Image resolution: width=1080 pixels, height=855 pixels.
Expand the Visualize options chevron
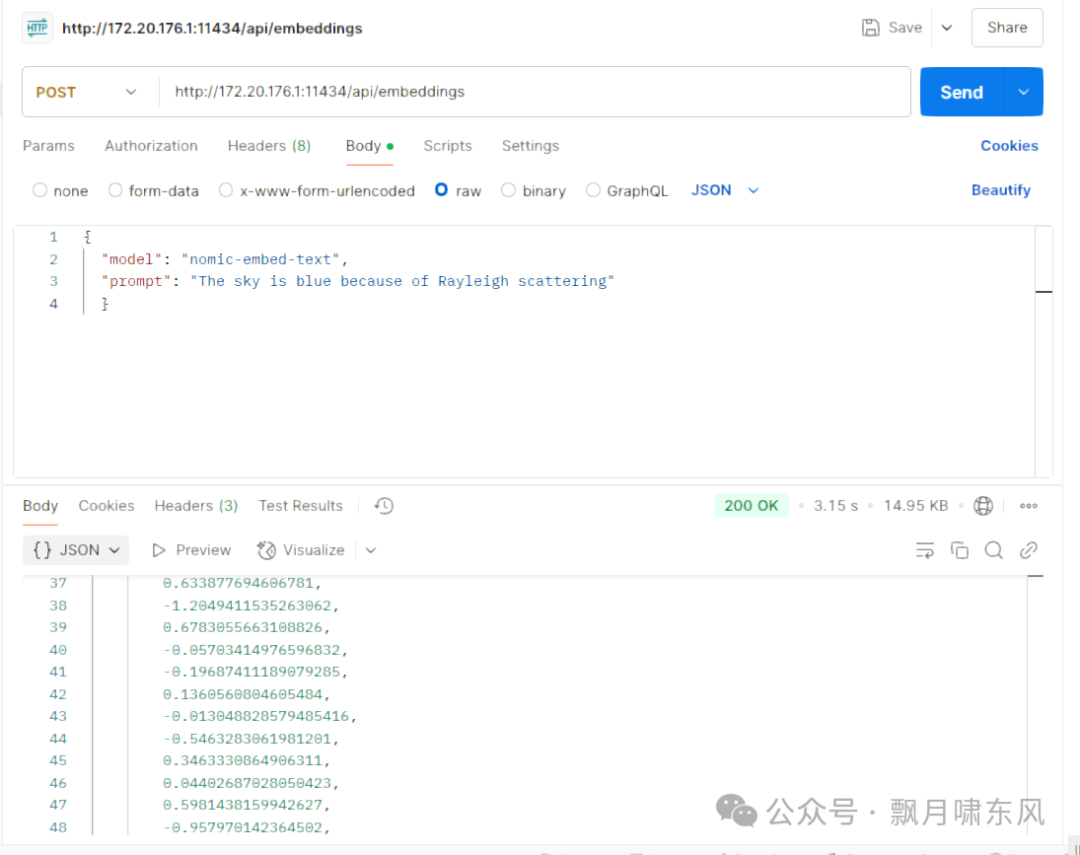click(371, 550)
